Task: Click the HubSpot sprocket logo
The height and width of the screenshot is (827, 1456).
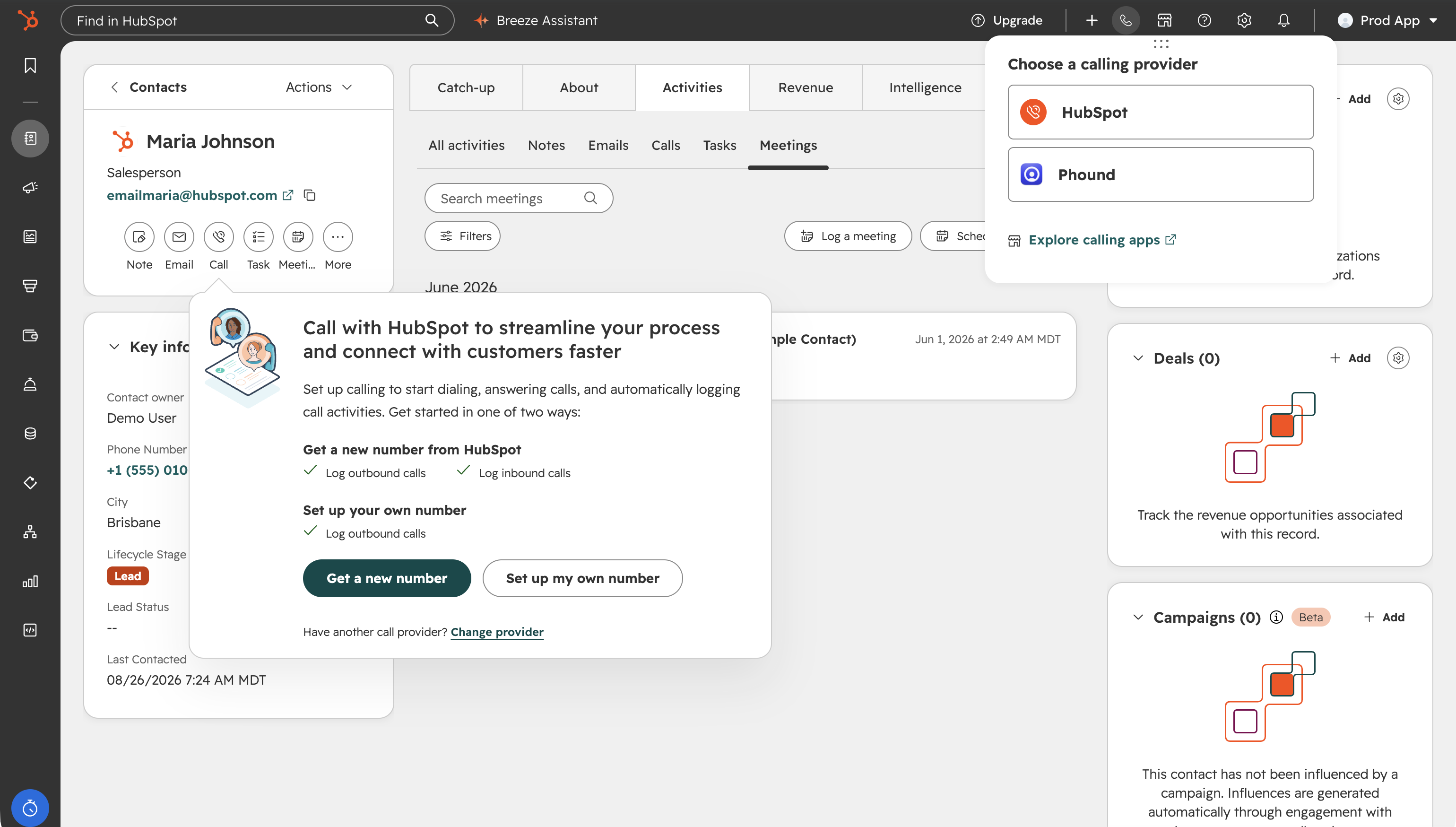Action: [x=28, y=20]
